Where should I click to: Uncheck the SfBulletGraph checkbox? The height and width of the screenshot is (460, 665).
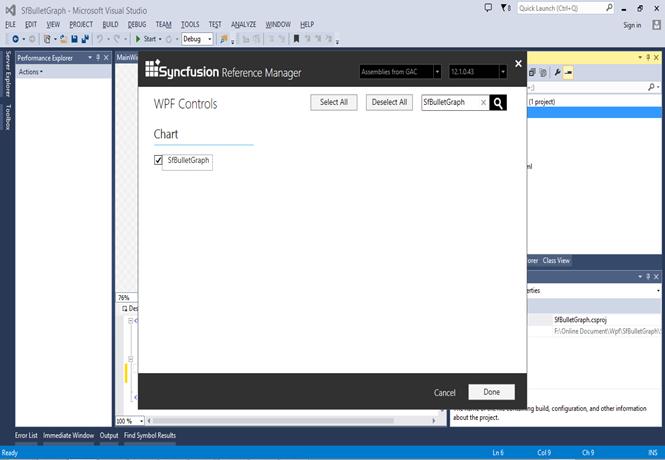(158, 160)
